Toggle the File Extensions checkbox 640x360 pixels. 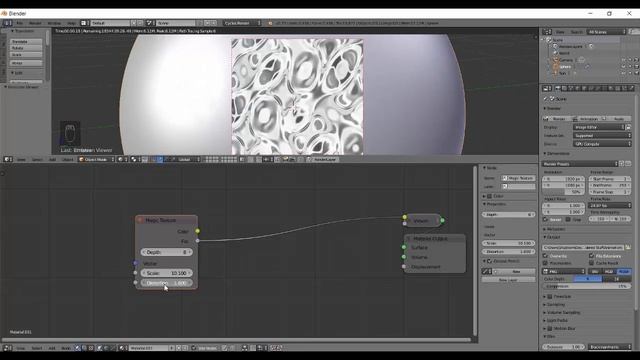pyautogui.click(x=591, y=256)
